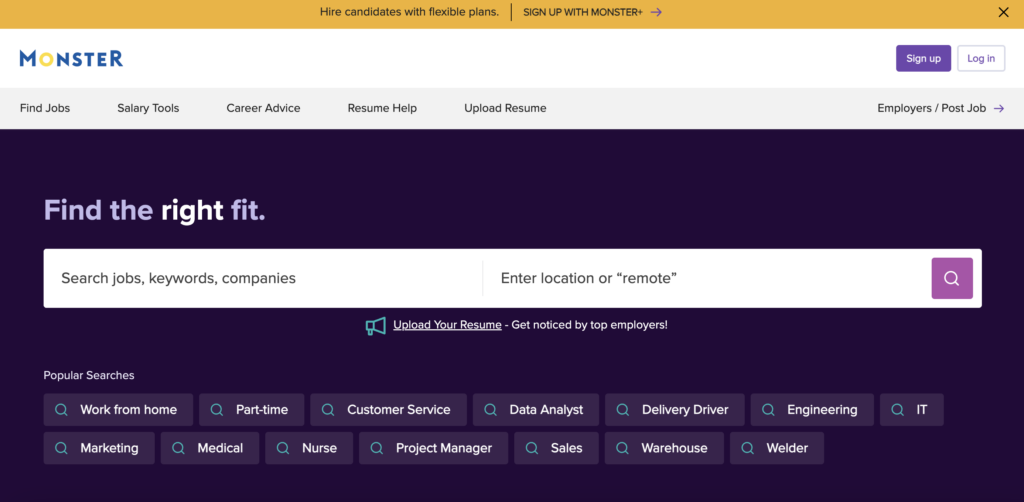Click the Sign up button
The height and width of the screenshot is (502, 1024).
(923, 59)
